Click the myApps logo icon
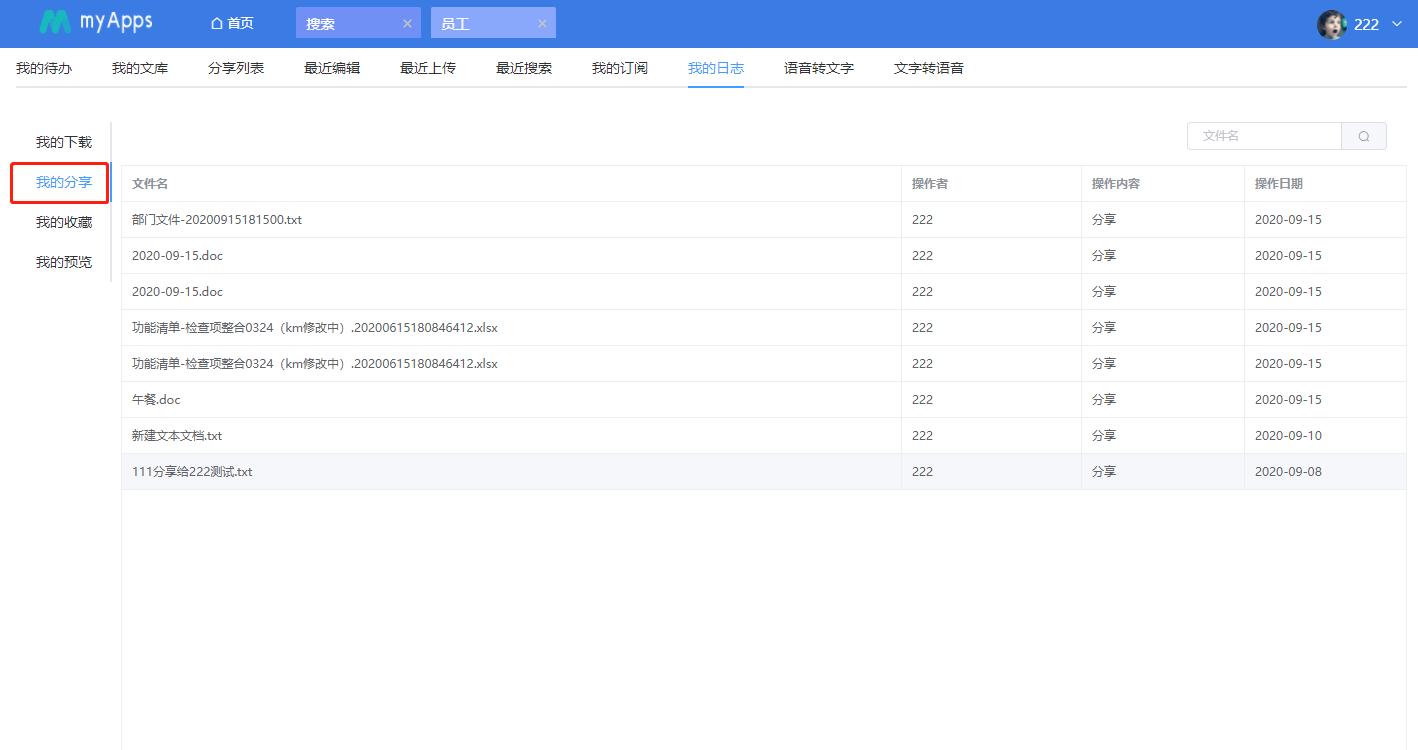The width and height of the screenshot is (1418, 750). click(x=55, y=23)
